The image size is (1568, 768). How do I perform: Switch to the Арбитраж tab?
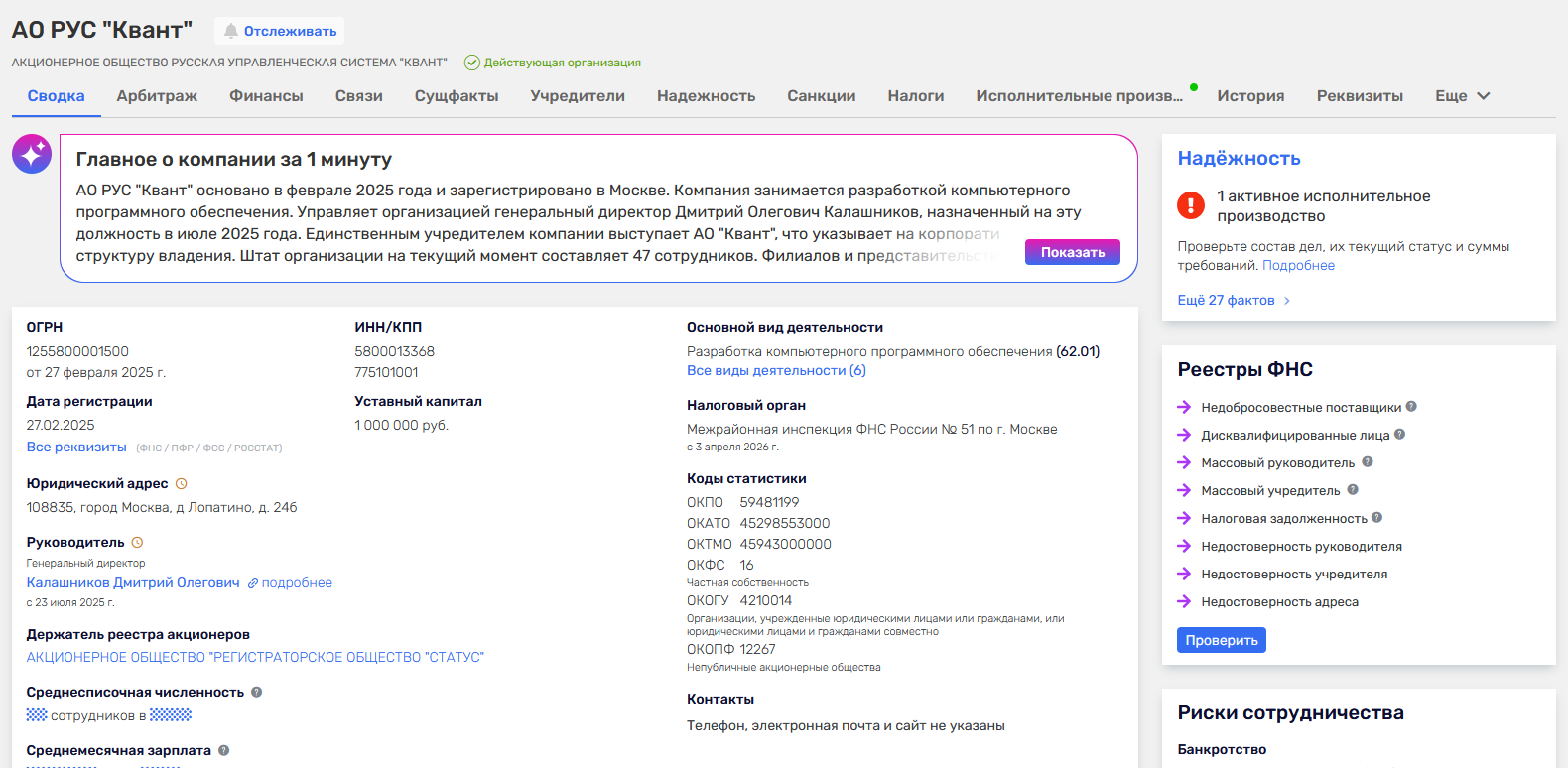tap(157, 96)
